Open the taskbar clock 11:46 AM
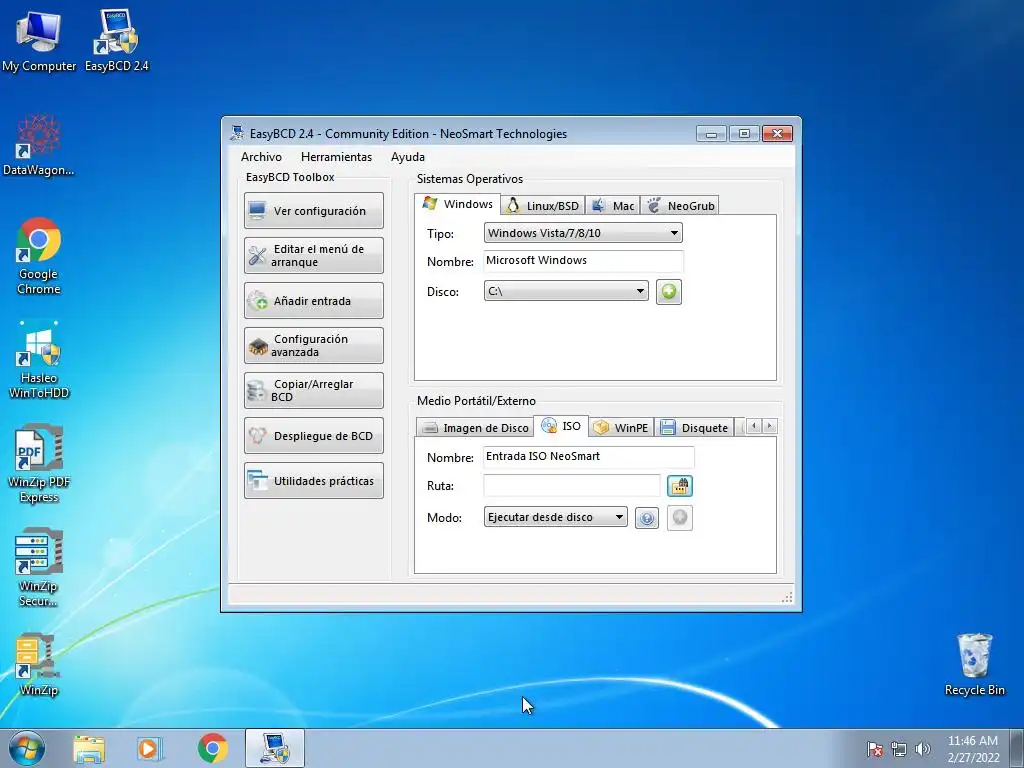 (x=973, y=748)
